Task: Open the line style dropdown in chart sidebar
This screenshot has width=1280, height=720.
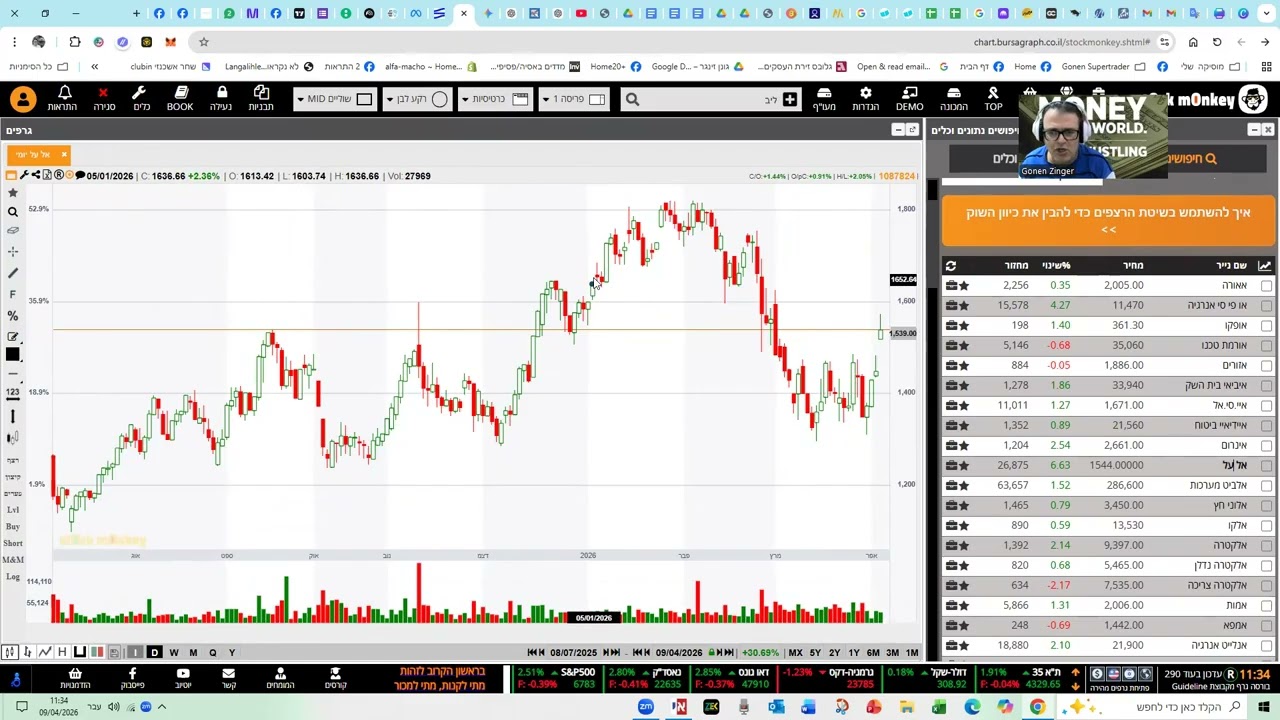Action: point(13,375)
